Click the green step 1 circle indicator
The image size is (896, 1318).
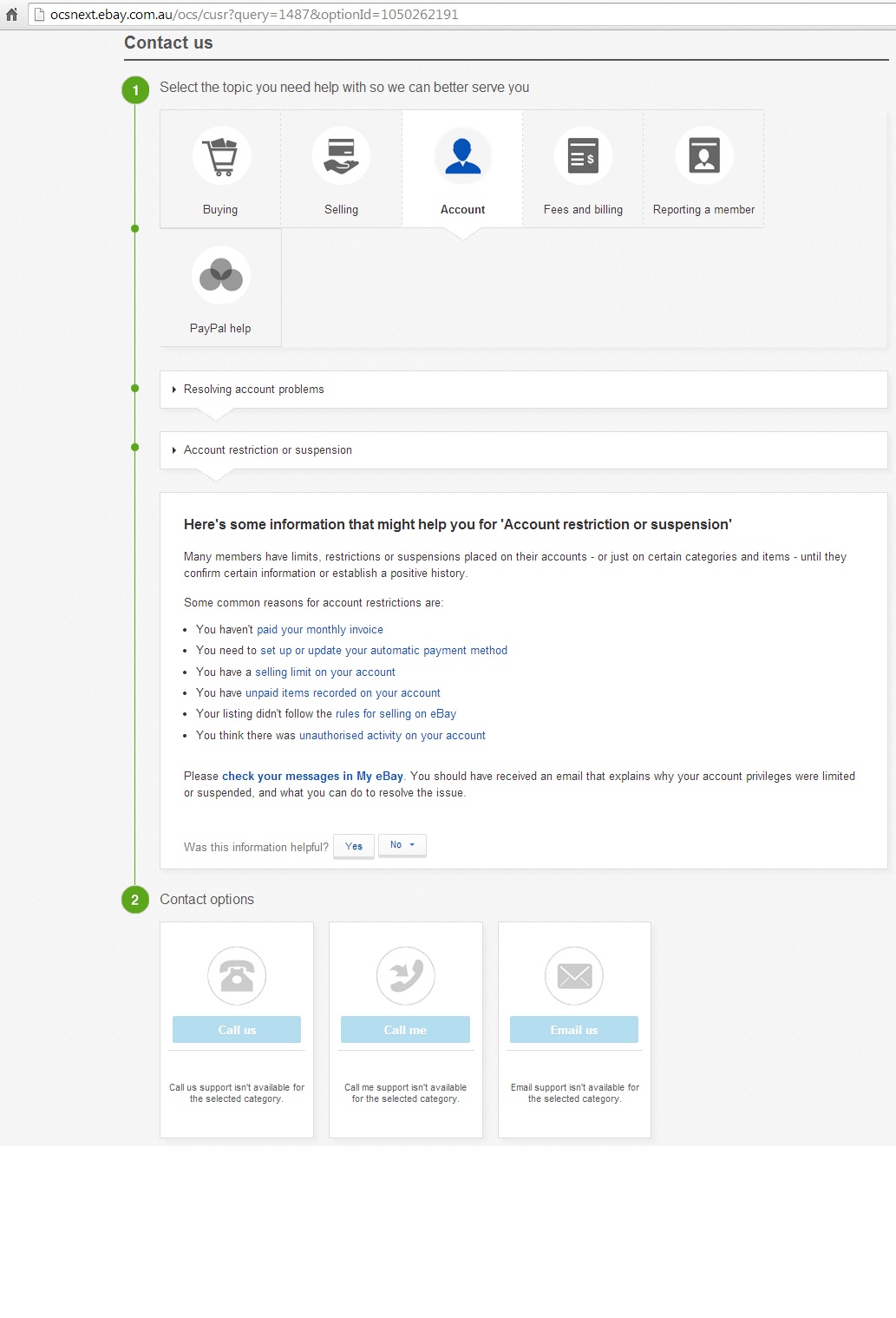pyautogui.click(x=134, y=88)
